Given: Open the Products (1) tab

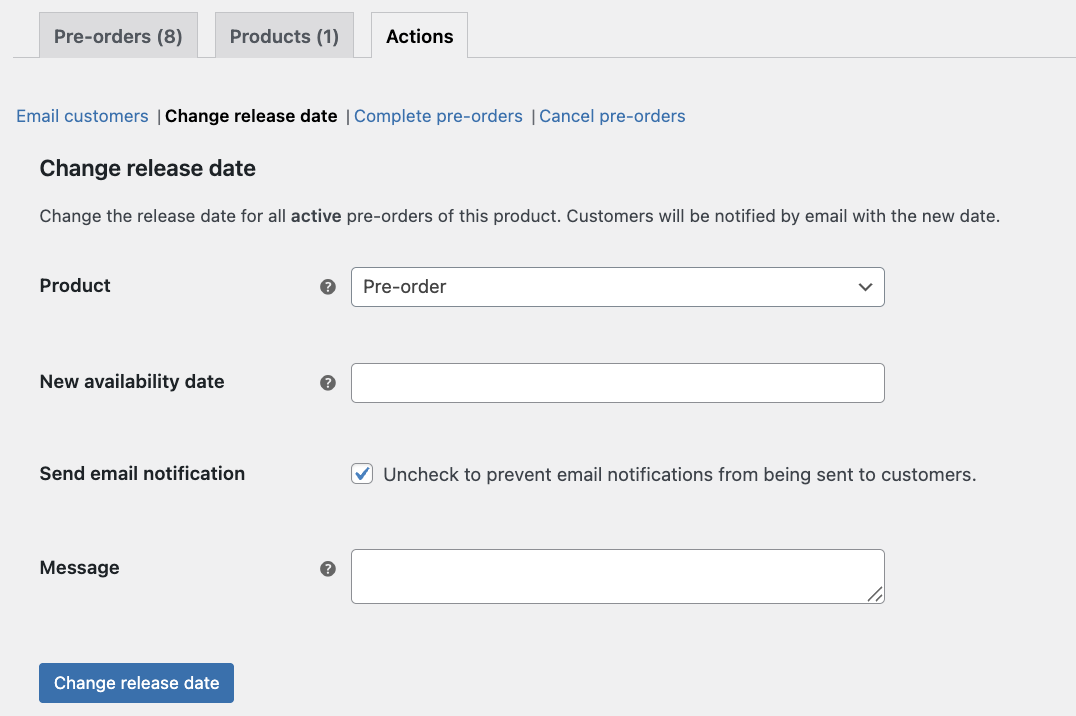Looking at the screenshot, I should (284, 36).
